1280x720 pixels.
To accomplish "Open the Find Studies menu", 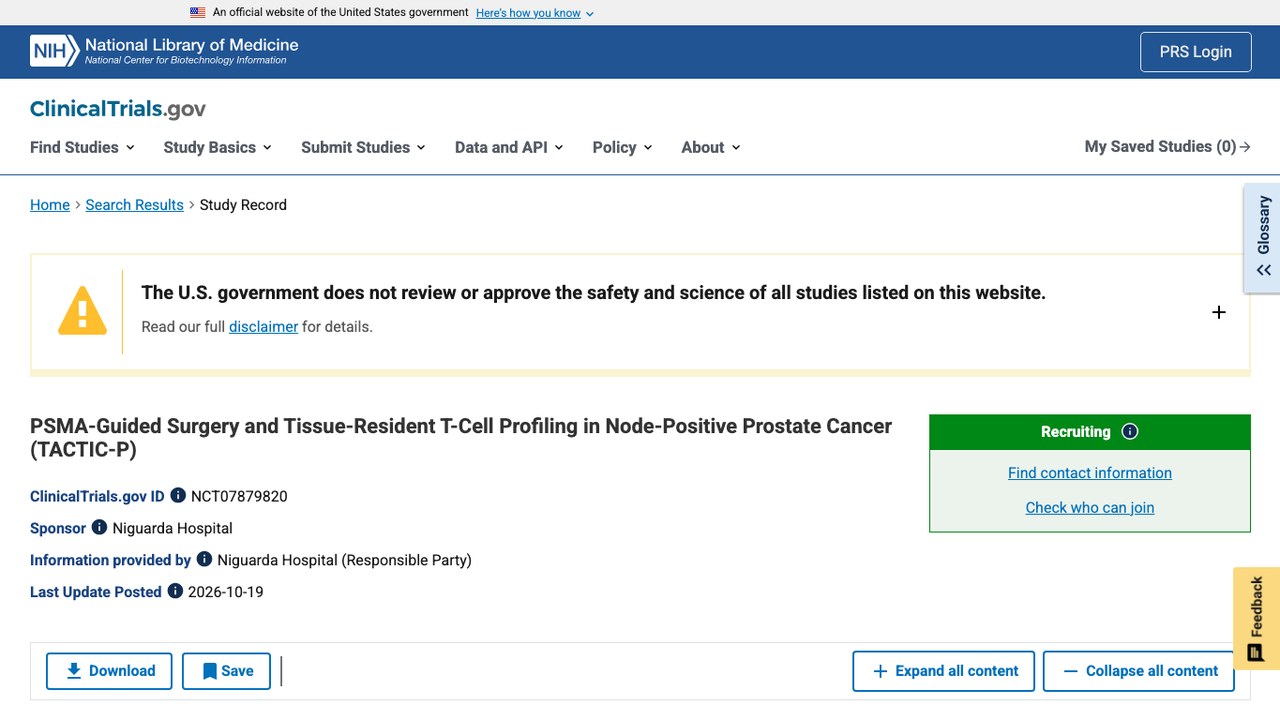I will click(x=82, y=147).
